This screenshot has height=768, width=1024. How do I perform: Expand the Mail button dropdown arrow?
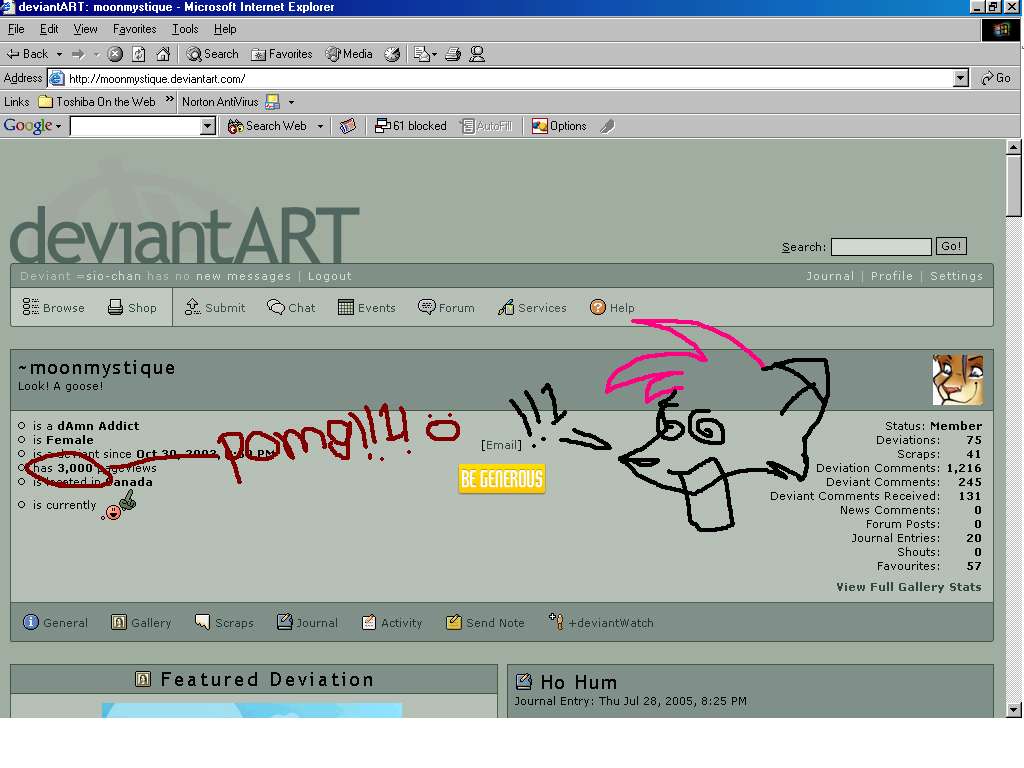click(434, 54)
